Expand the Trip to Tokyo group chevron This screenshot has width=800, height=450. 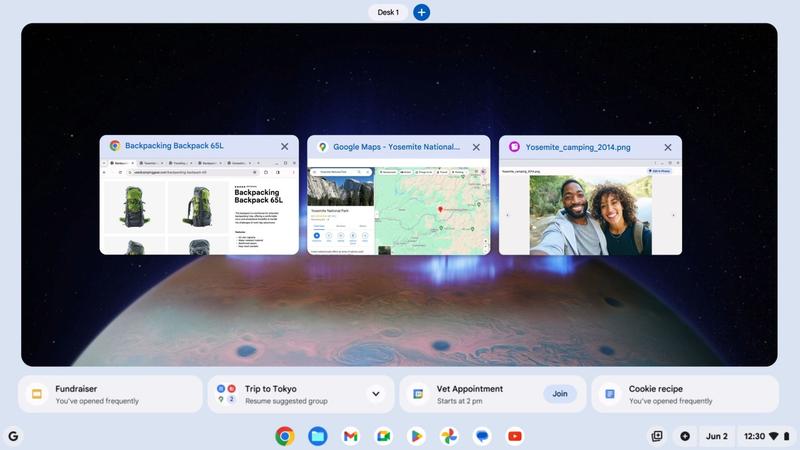376,394
